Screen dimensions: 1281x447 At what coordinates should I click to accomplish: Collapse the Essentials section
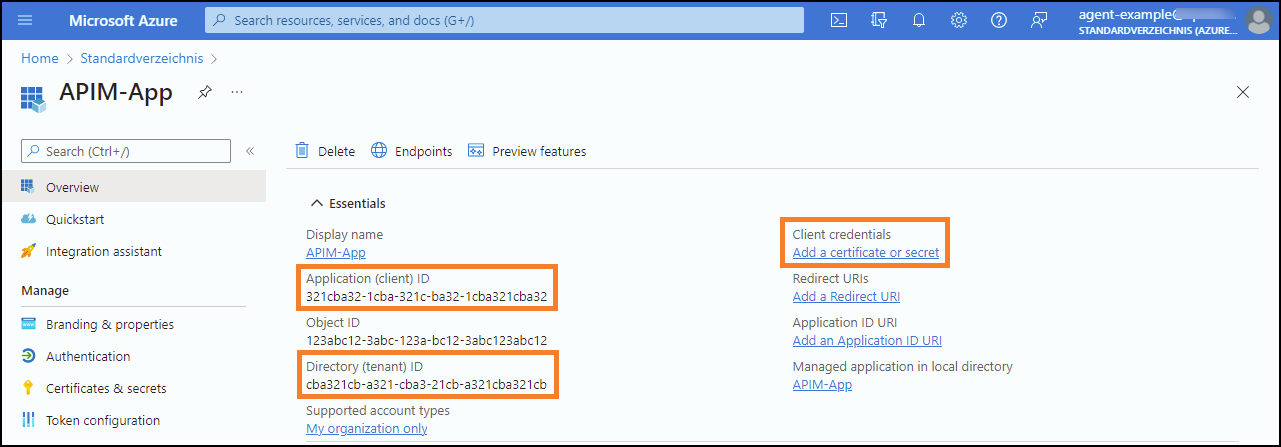pyautogui.click(x=317, y=203)
